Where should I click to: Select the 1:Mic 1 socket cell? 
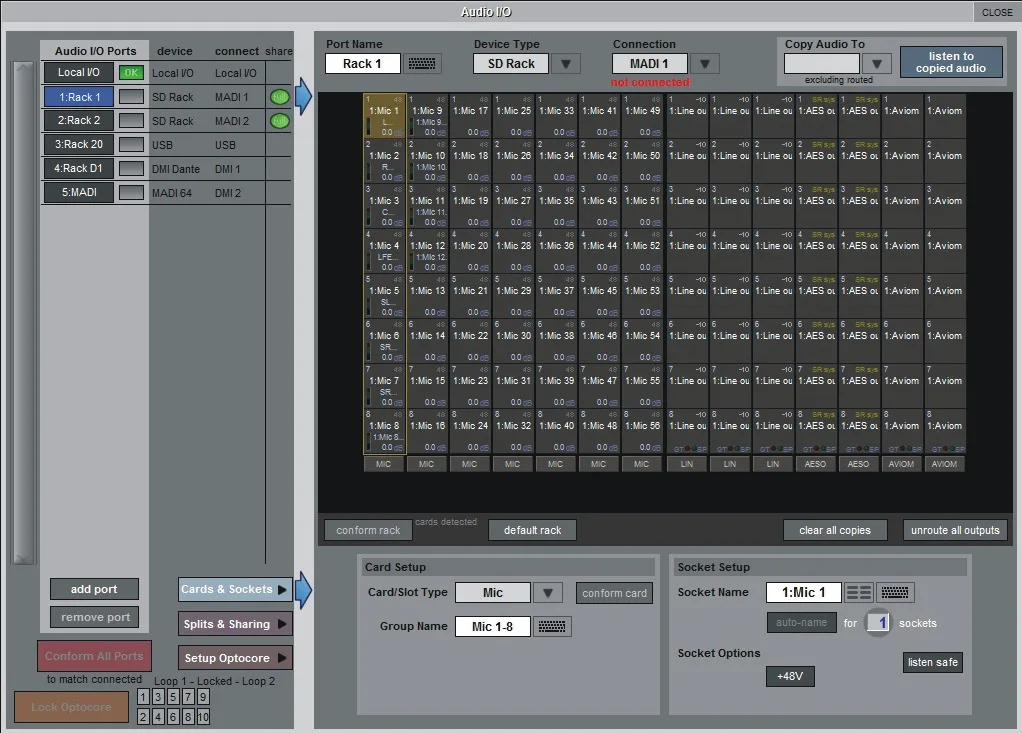coord(385,116)
